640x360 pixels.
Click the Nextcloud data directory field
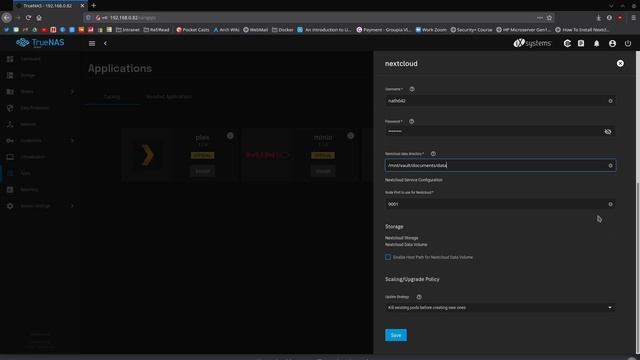(x=500, y=165)
